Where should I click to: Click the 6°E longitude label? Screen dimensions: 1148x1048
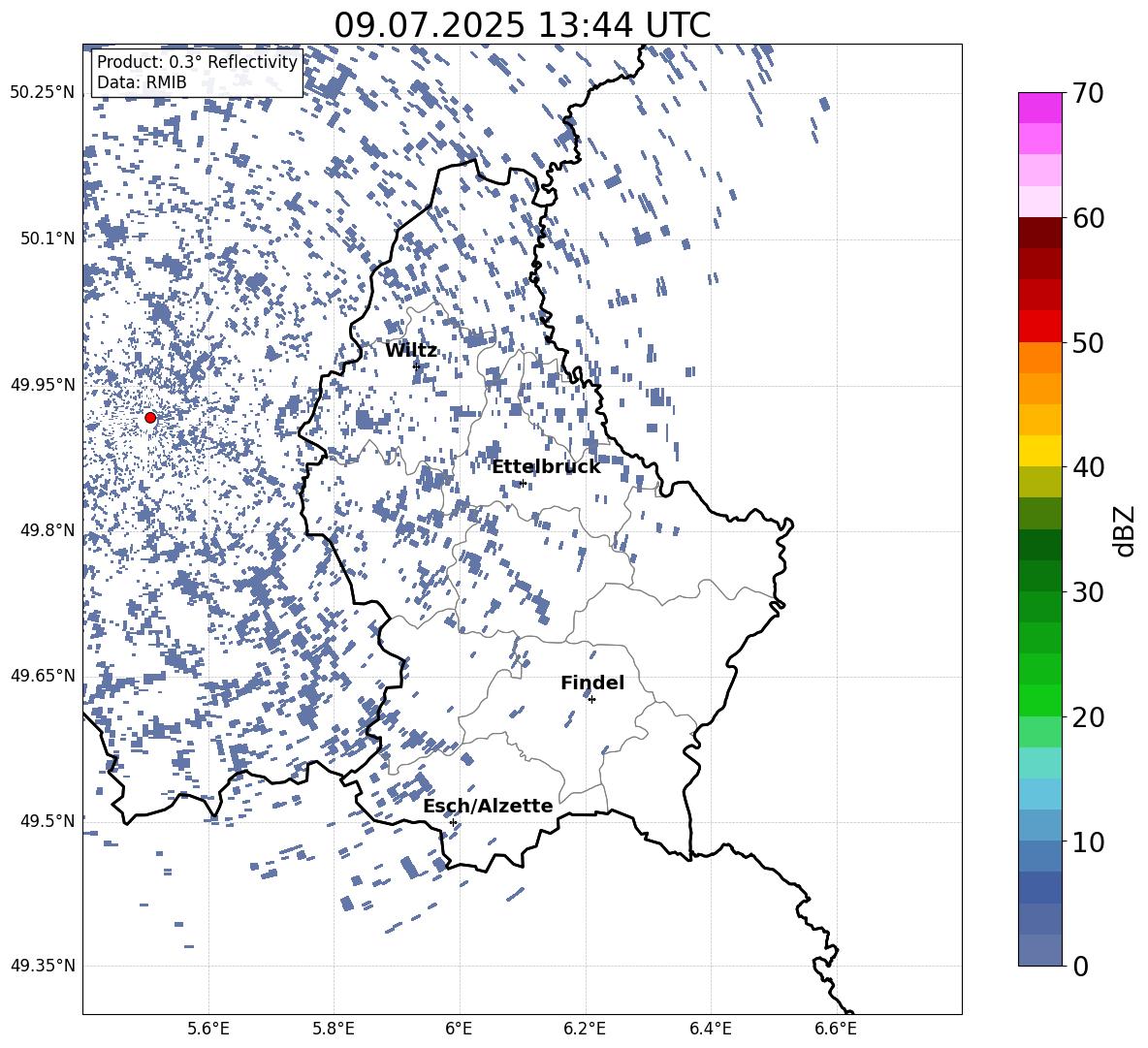coord(459,1029)
